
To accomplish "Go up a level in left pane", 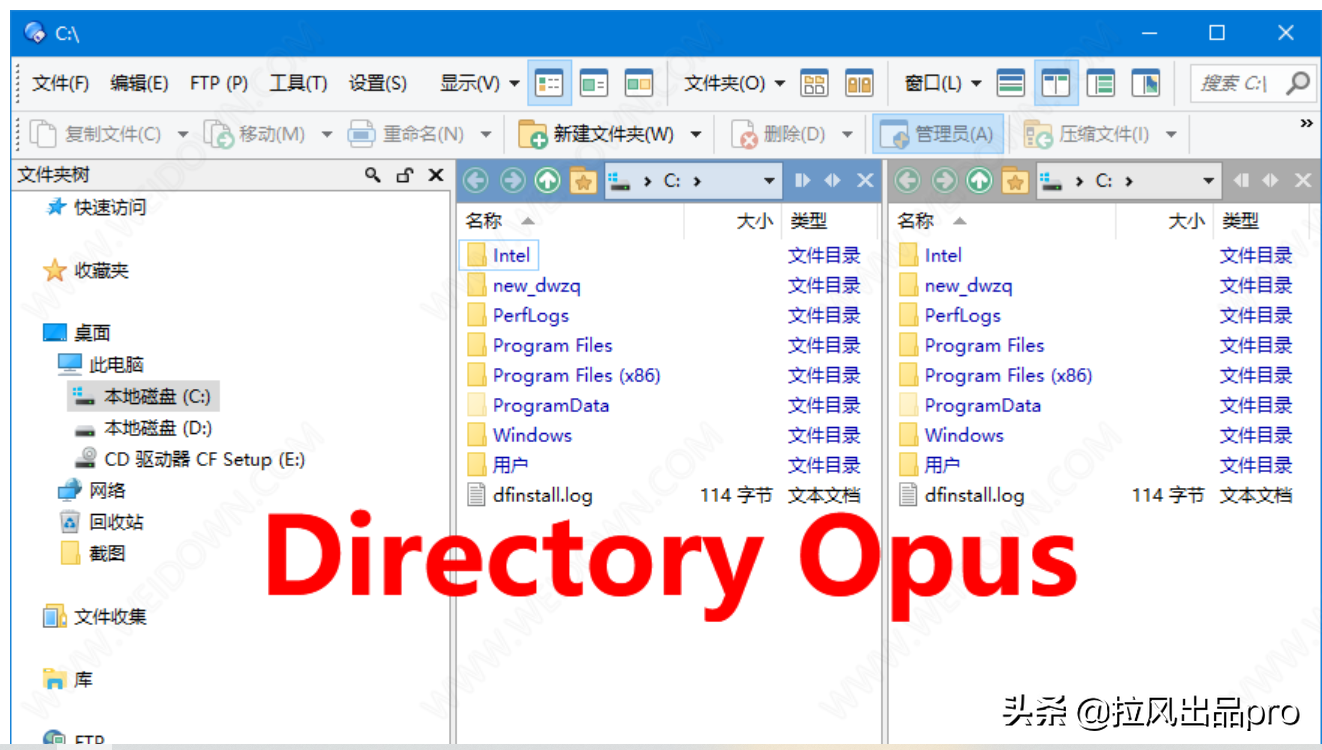I will pyautogui.click(x=547, y=180).
